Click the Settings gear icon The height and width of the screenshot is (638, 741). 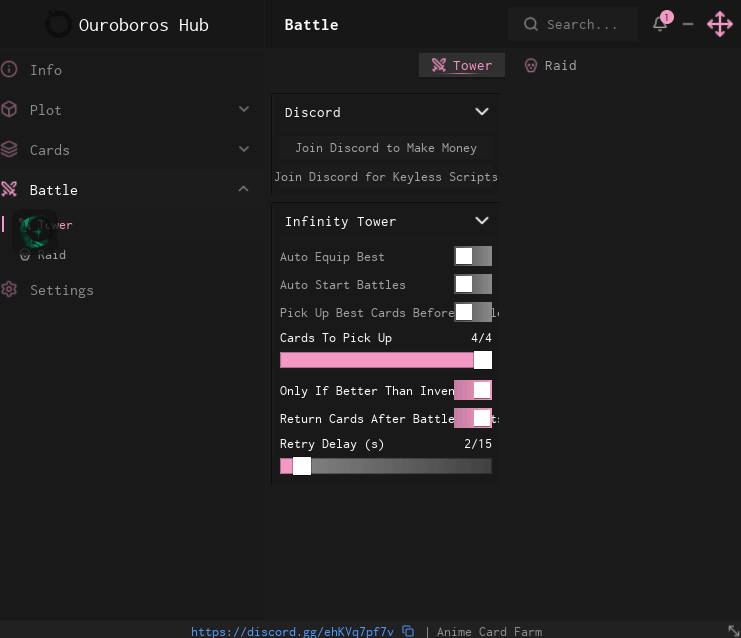tap(9, 290)
